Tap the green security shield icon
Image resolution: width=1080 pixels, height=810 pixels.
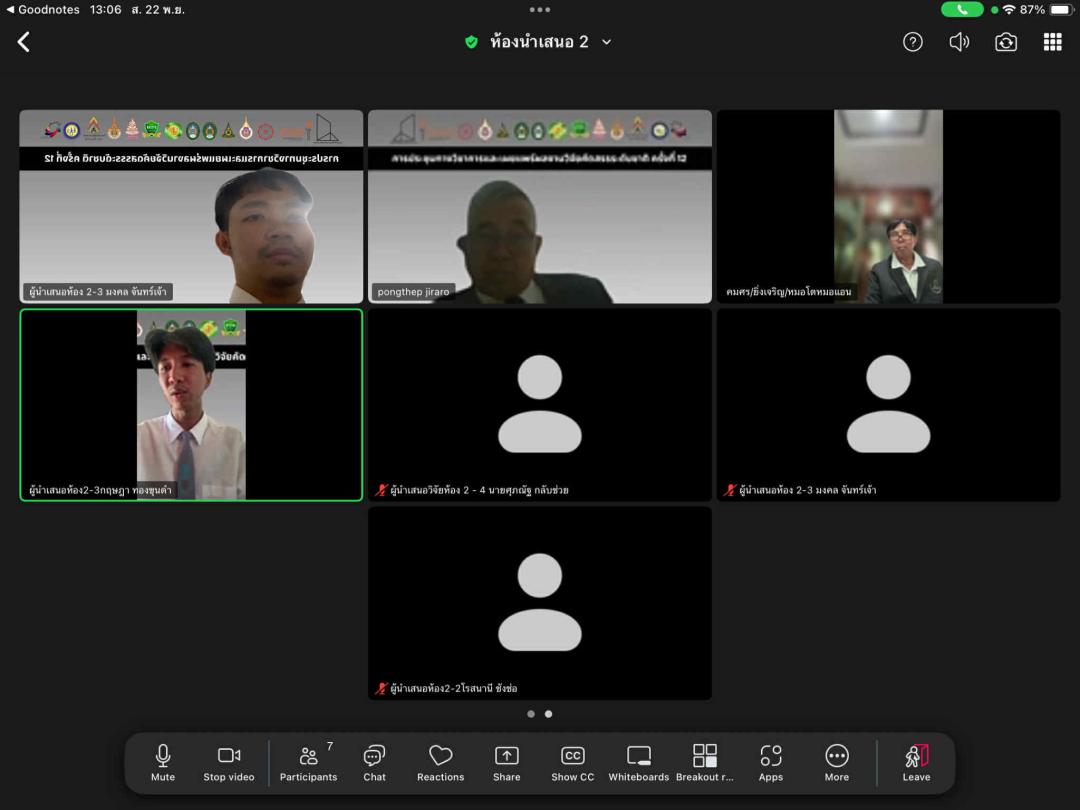pyautogui.click(x=472, y=42)
